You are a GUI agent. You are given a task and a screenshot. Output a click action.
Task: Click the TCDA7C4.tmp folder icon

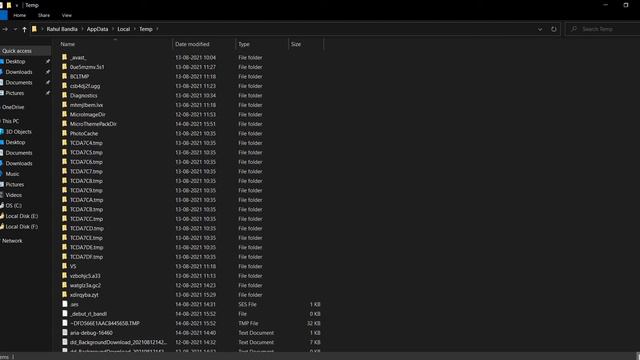coord(64,142)
